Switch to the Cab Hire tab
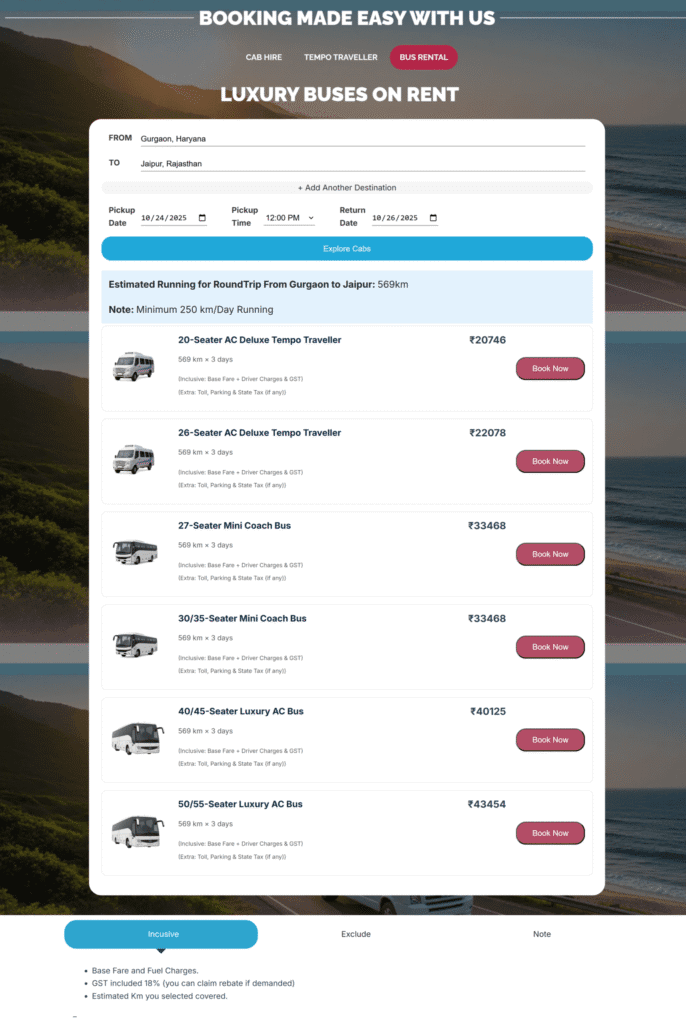This screenshot has width=686, height=1024. coord(263,57)
